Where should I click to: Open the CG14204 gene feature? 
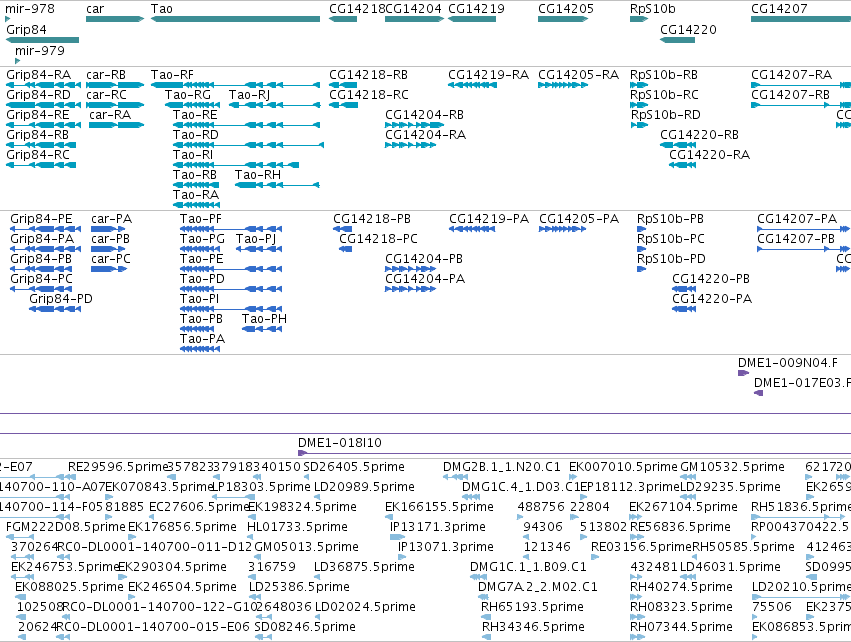pos(414,19)
